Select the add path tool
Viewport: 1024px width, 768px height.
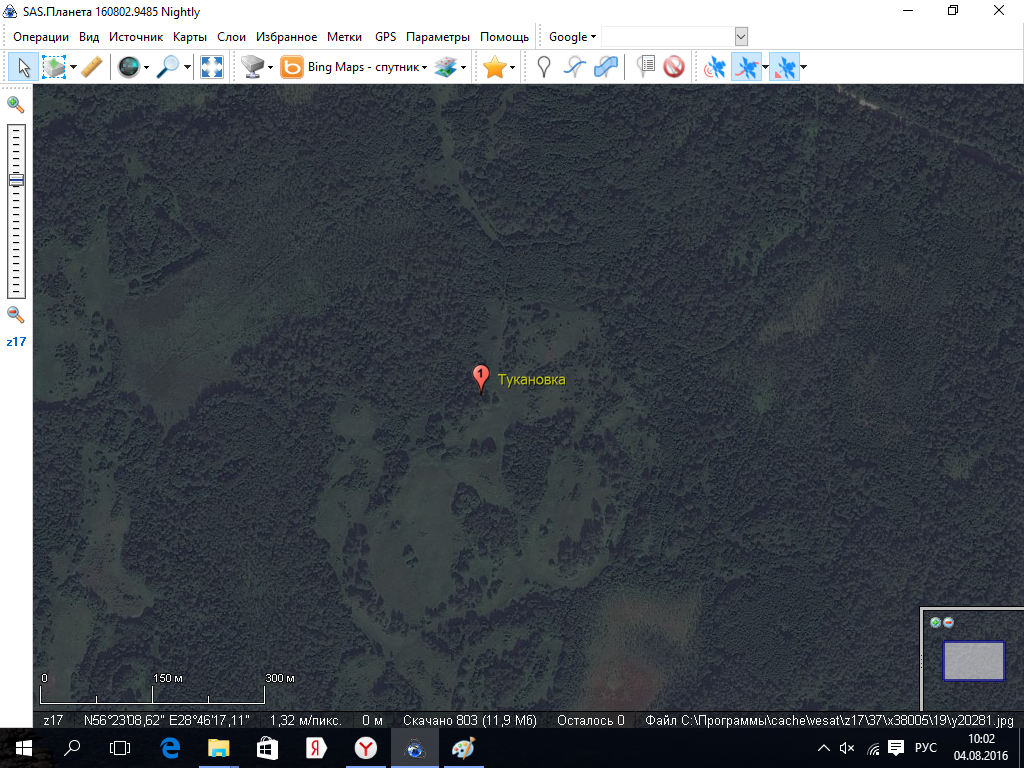click(x=574, y=67)
